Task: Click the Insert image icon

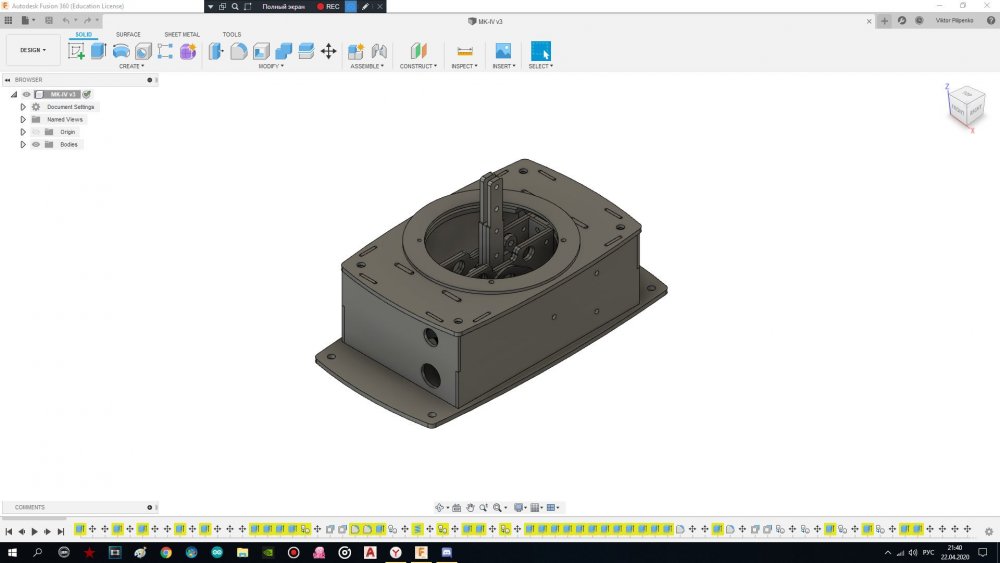Action: click(503, 51)
